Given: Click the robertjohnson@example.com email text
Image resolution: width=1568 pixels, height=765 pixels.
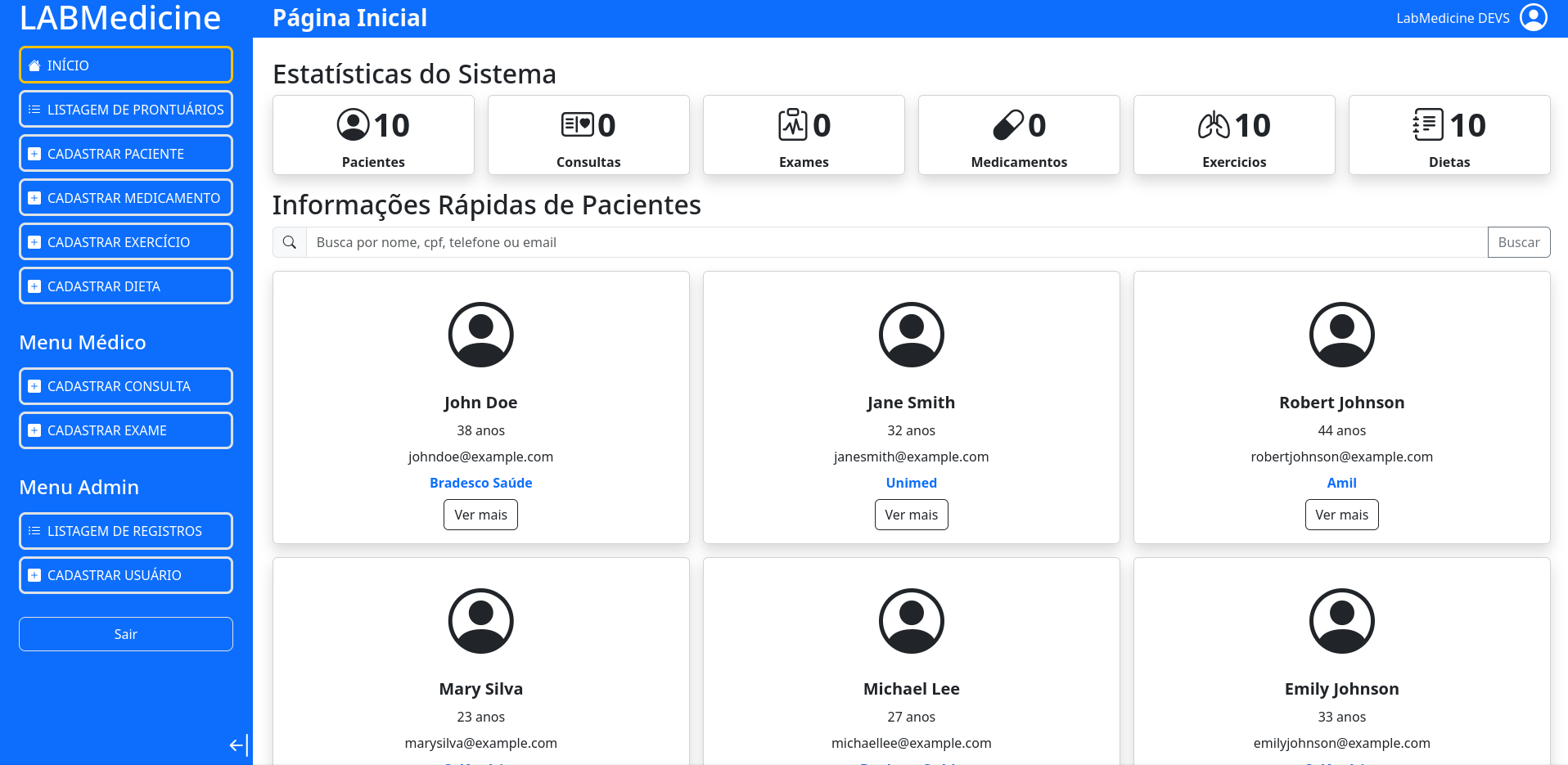Looking at the screenshot, I should point(1342,457).
